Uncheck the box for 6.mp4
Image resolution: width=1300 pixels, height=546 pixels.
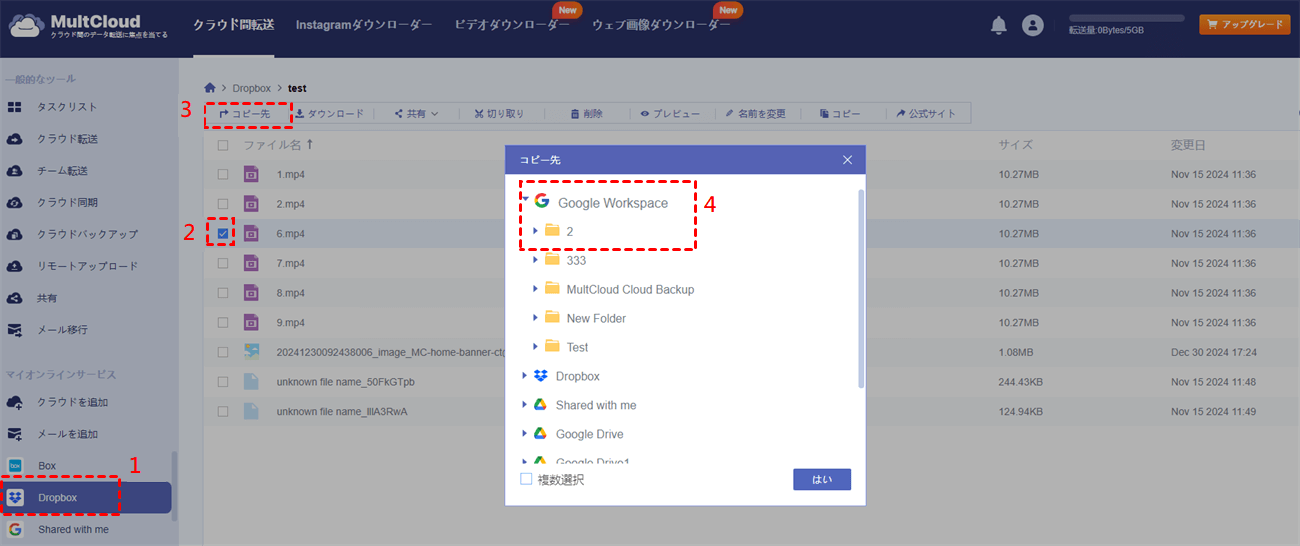point(223,233)
